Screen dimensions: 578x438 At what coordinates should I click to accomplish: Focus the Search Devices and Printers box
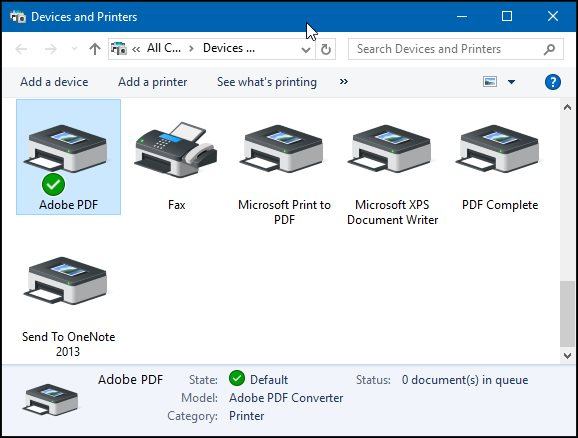(x=456, y=49)
